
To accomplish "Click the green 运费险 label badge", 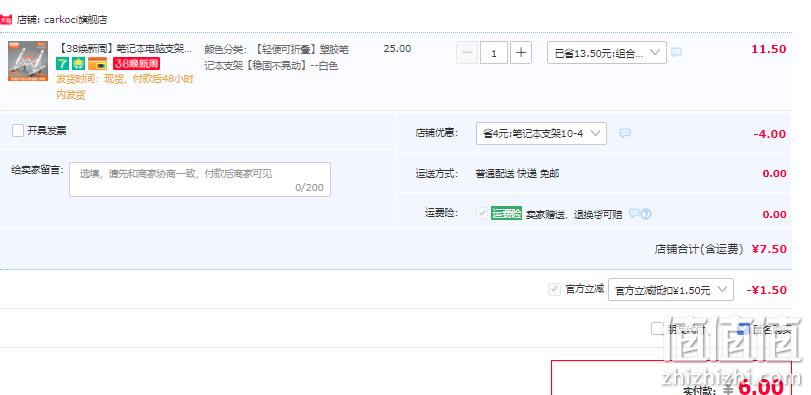I will click(x=506, y=214).
